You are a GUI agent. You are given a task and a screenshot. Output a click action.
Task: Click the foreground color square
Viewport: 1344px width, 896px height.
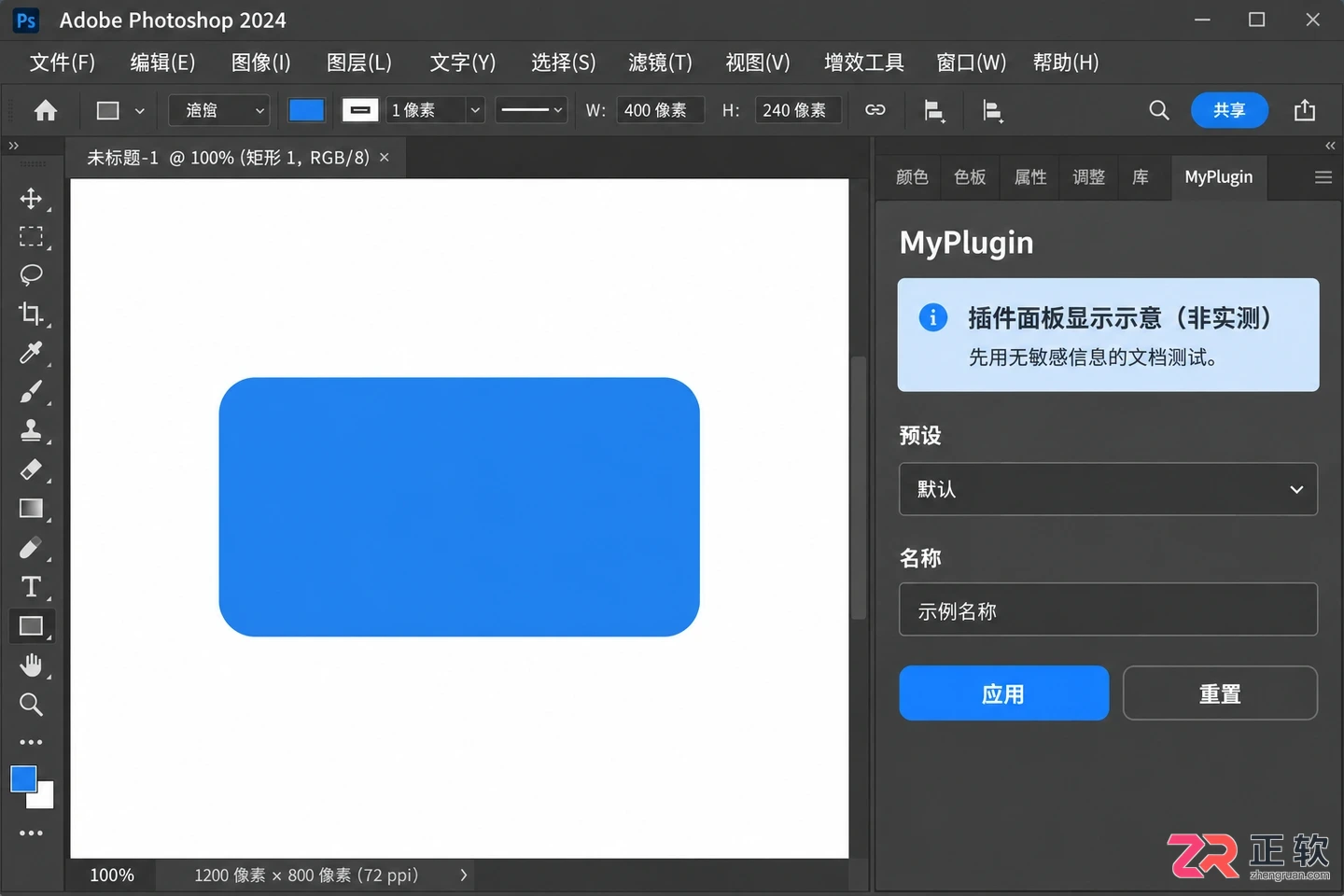pos(23,779)
